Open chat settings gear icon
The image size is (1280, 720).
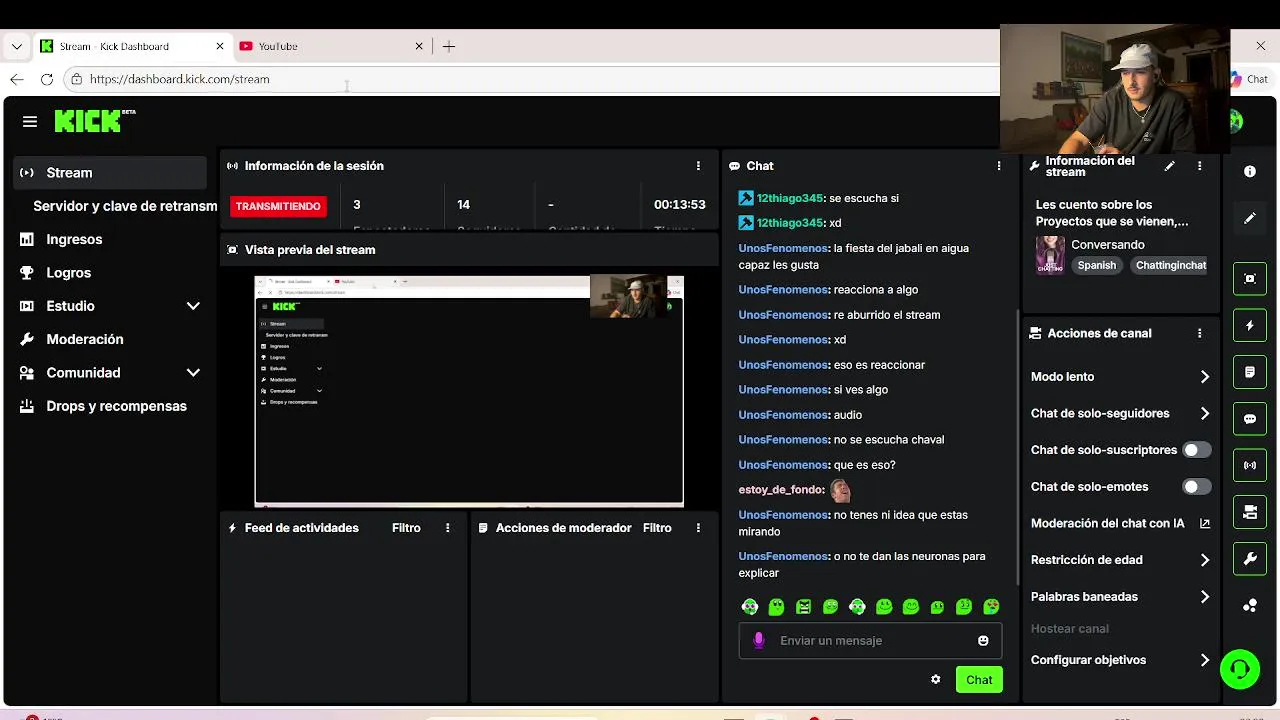935,680
